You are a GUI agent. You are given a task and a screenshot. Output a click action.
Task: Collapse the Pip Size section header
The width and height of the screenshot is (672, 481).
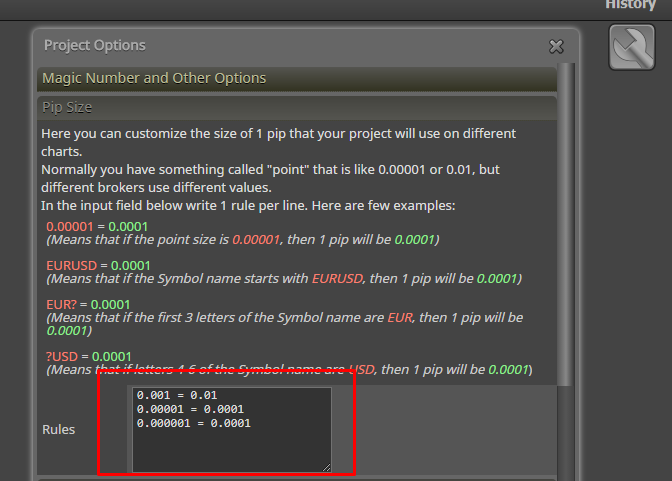pyautogui.click(x=297, y=108)
